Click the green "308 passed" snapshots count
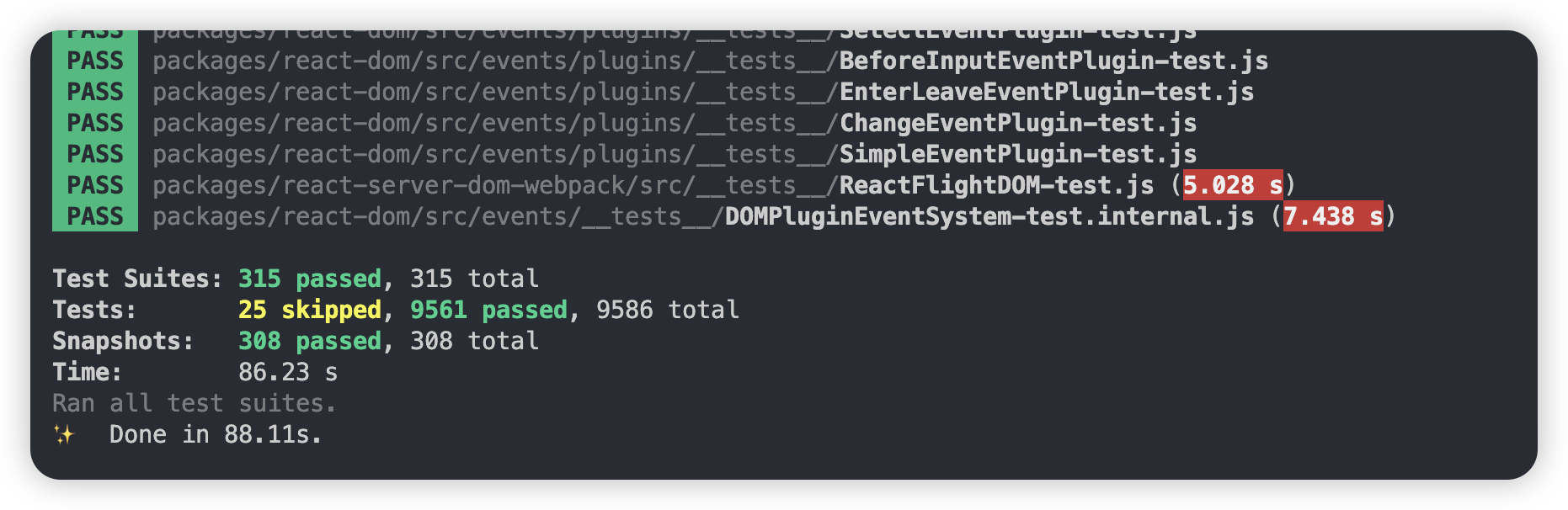This screenshot has height=510, width=1568. tap(309, 342)
